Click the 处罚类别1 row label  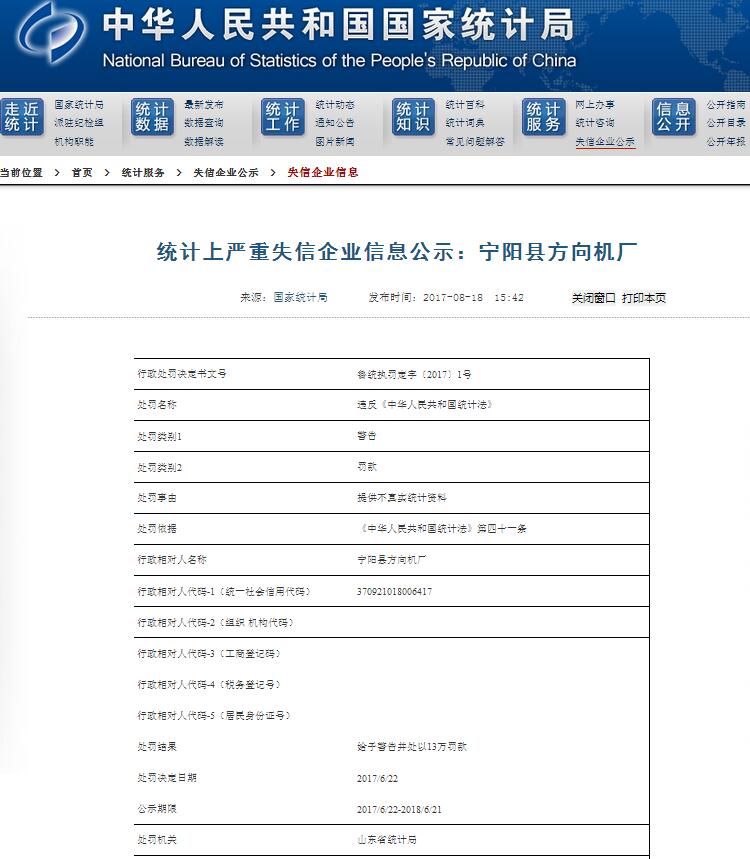click(159, 437)
